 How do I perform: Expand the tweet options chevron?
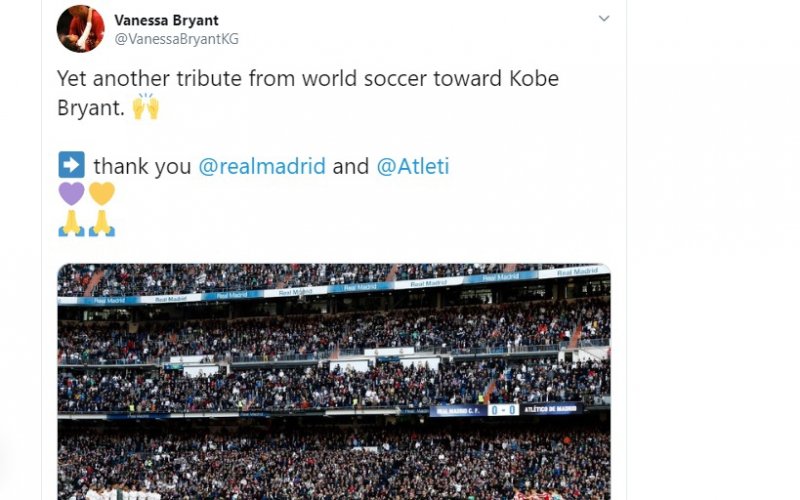(604, 19)
